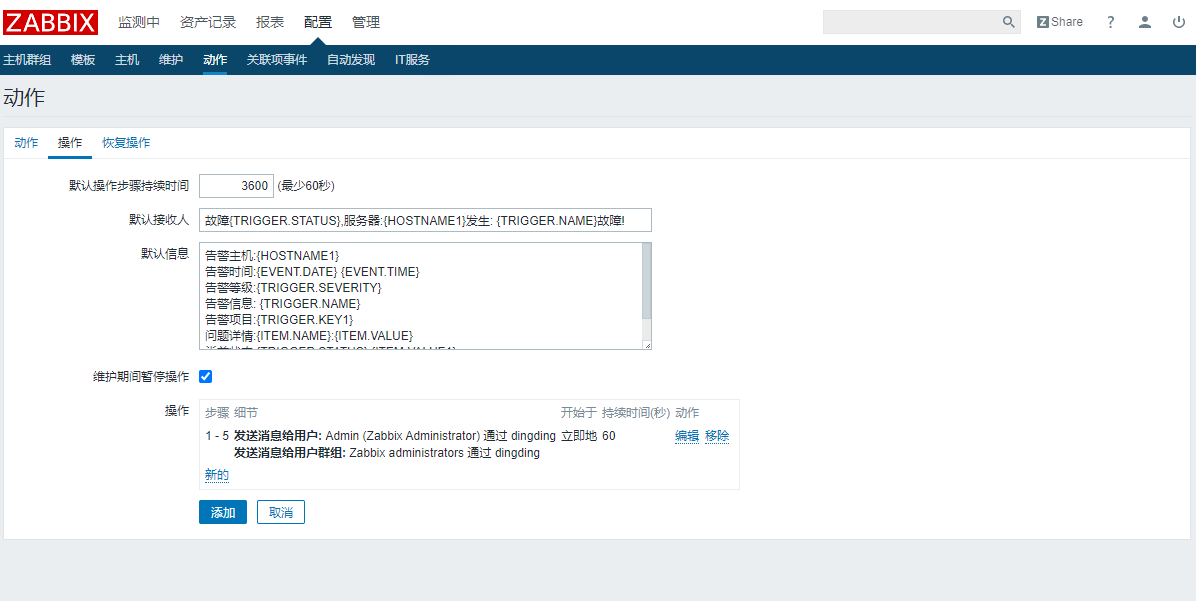The width and height of the screenshot is (1196, 601).
Task: Go to 主机群组 in submenu
Action: 27,60
